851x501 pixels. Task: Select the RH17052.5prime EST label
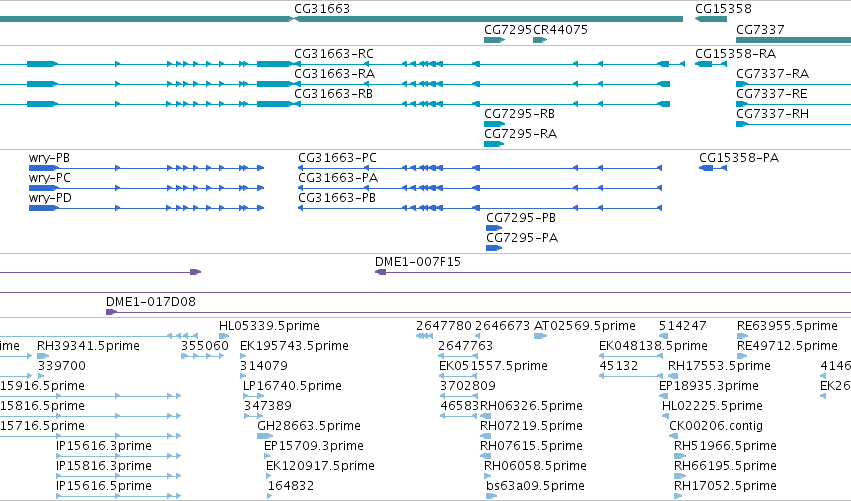click(x=725, y=486)
